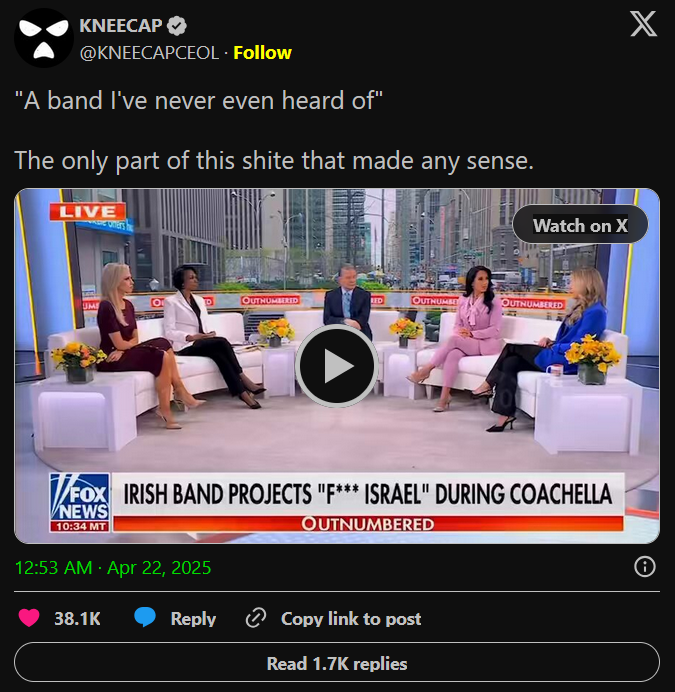Play the Fox News video clip

337,365
